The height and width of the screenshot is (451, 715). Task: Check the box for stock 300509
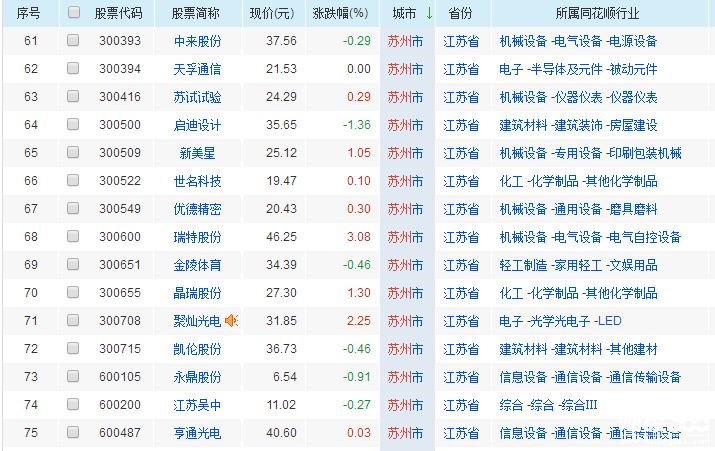pyautogui.click(x=73, y=152)
